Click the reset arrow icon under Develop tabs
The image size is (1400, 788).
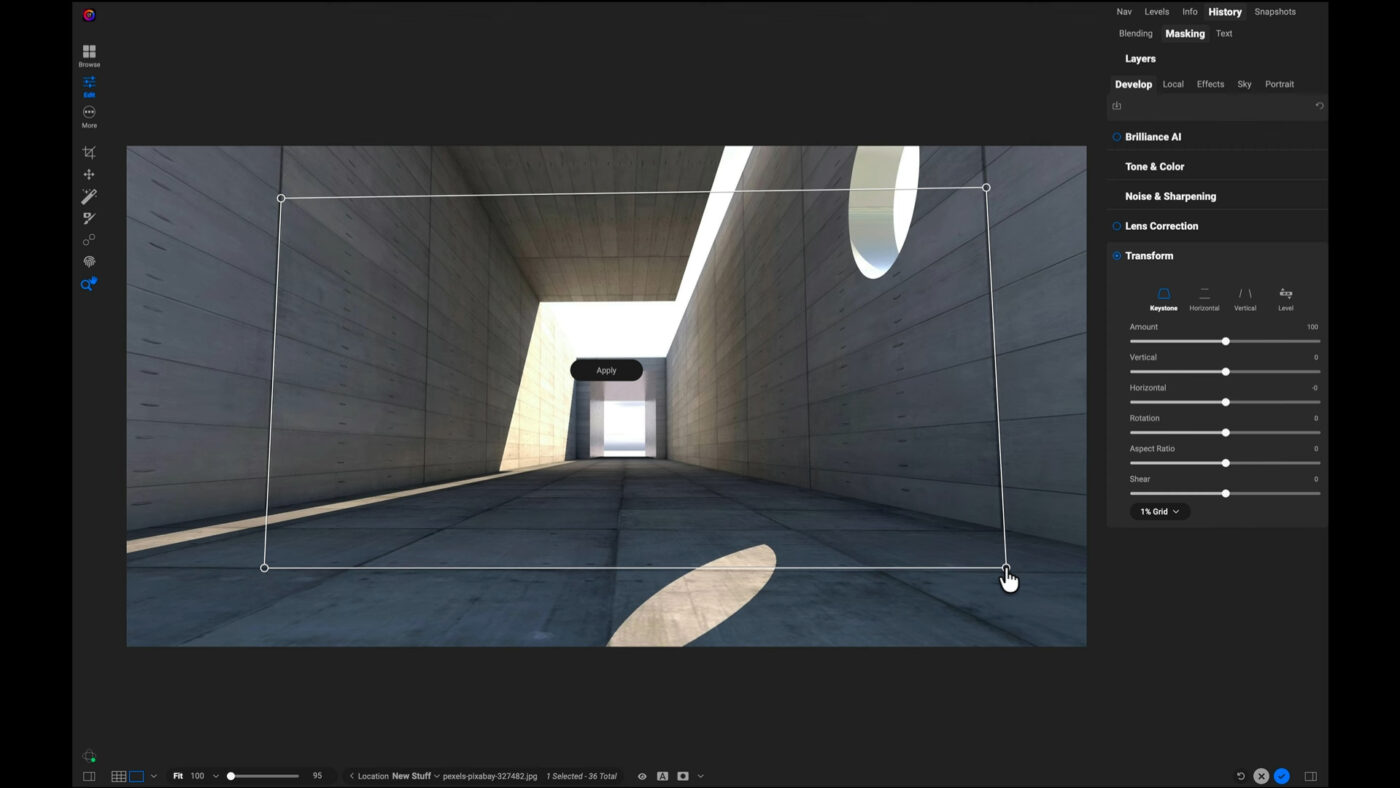(x=1319, y=106)
